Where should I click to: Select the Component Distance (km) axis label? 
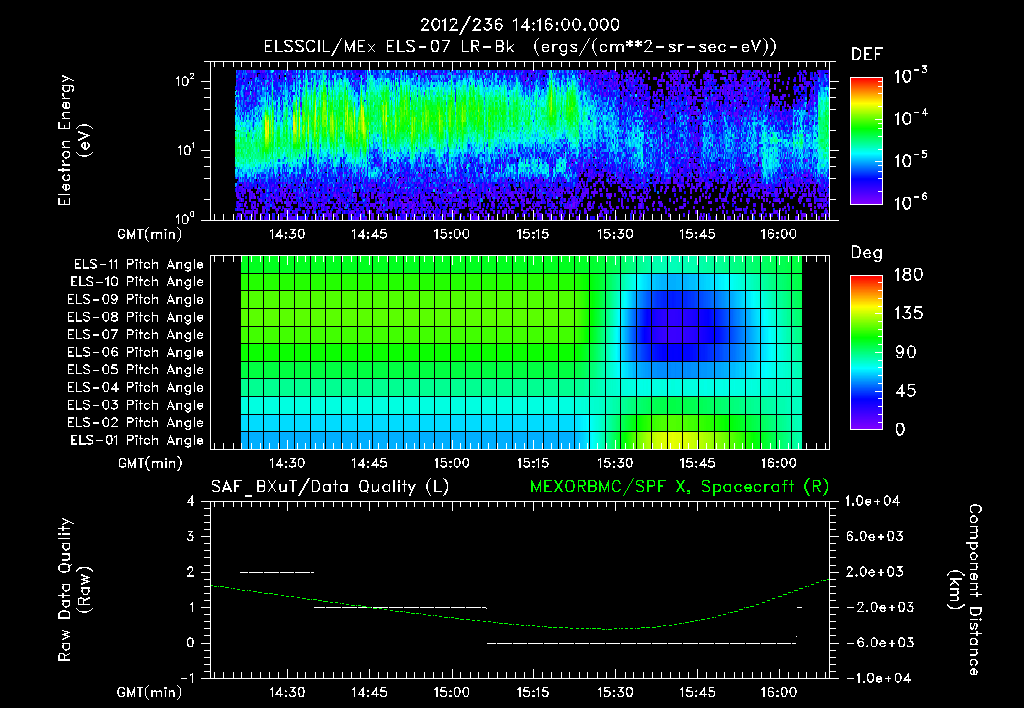click(x=965, y=590)
